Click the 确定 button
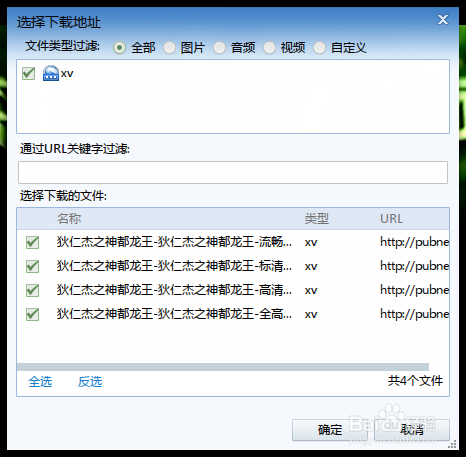Viewport: 466px width, 457px height. click(330, 430)
